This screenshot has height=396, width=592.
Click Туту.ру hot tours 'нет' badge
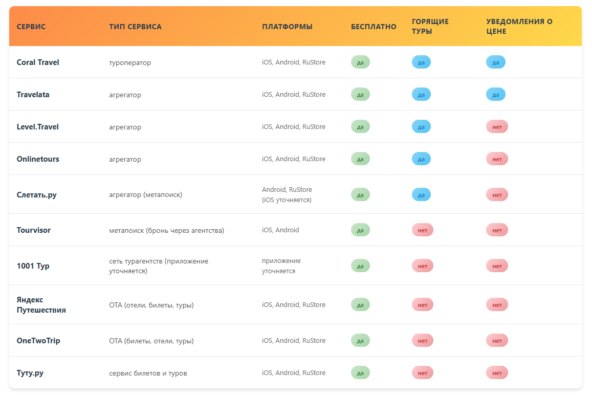tap(422, 373)
